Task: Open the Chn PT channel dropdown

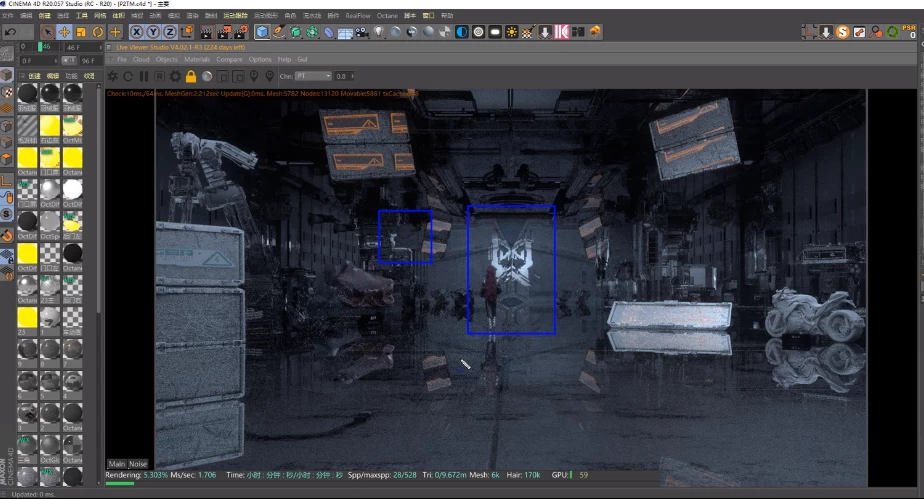Action: tap(312, 76)
